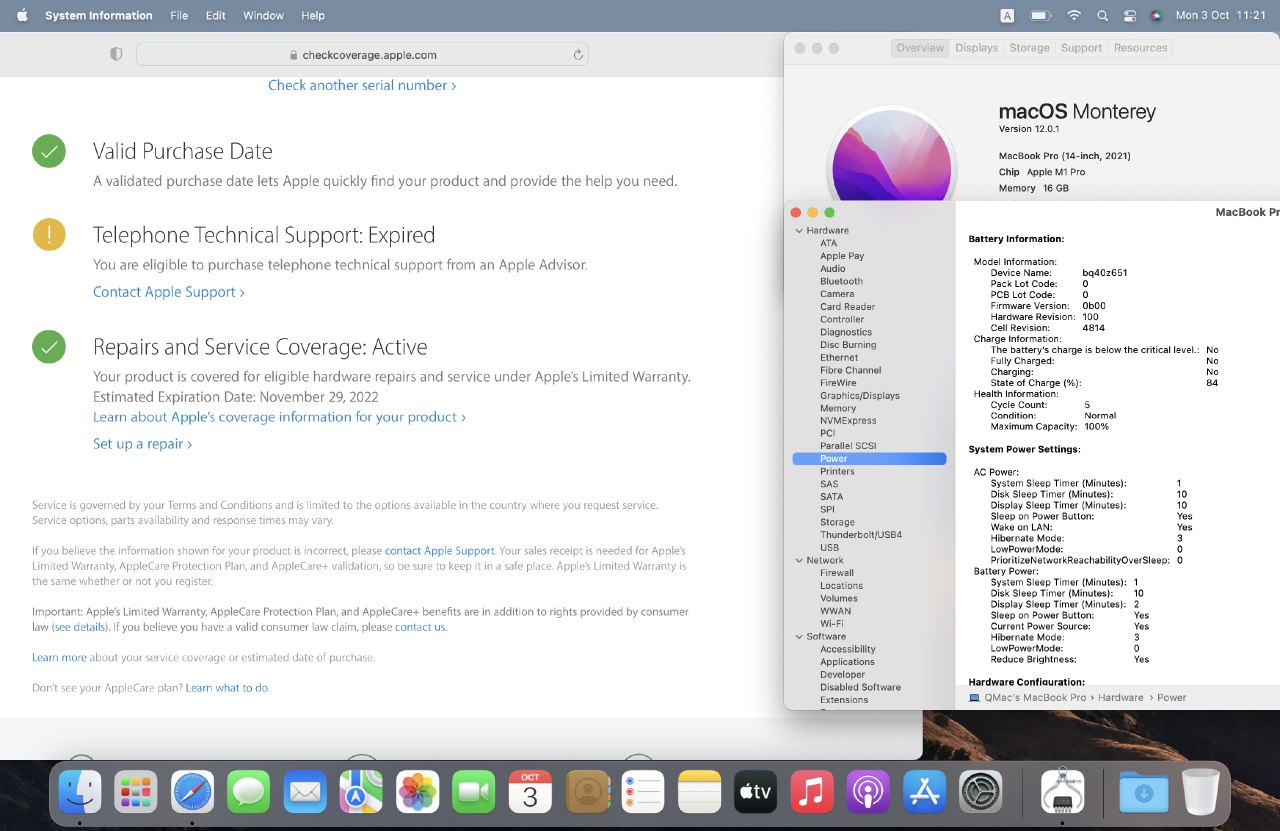Click the Contact Apple Support link
Image resolution: width=1280 pixels, height=831 pixels.
(168, 292)
